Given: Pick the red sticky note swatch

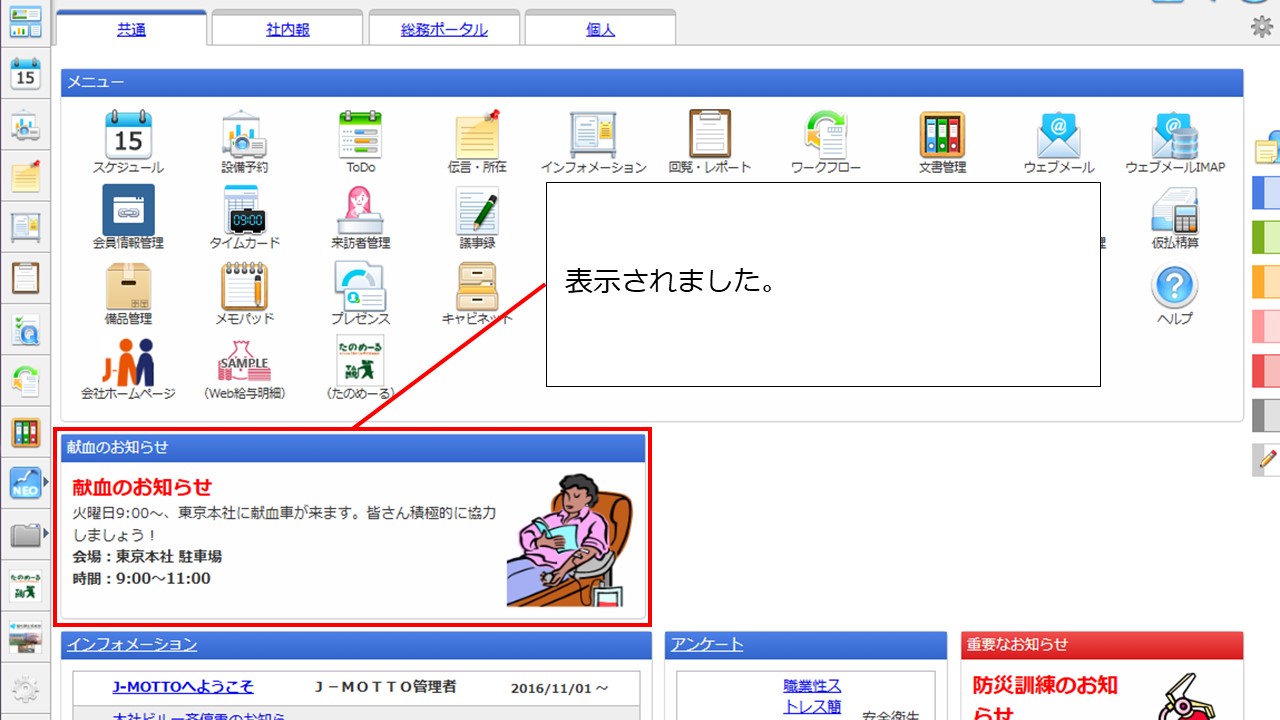Looking at the screenshot, I should pos(1266,371).
